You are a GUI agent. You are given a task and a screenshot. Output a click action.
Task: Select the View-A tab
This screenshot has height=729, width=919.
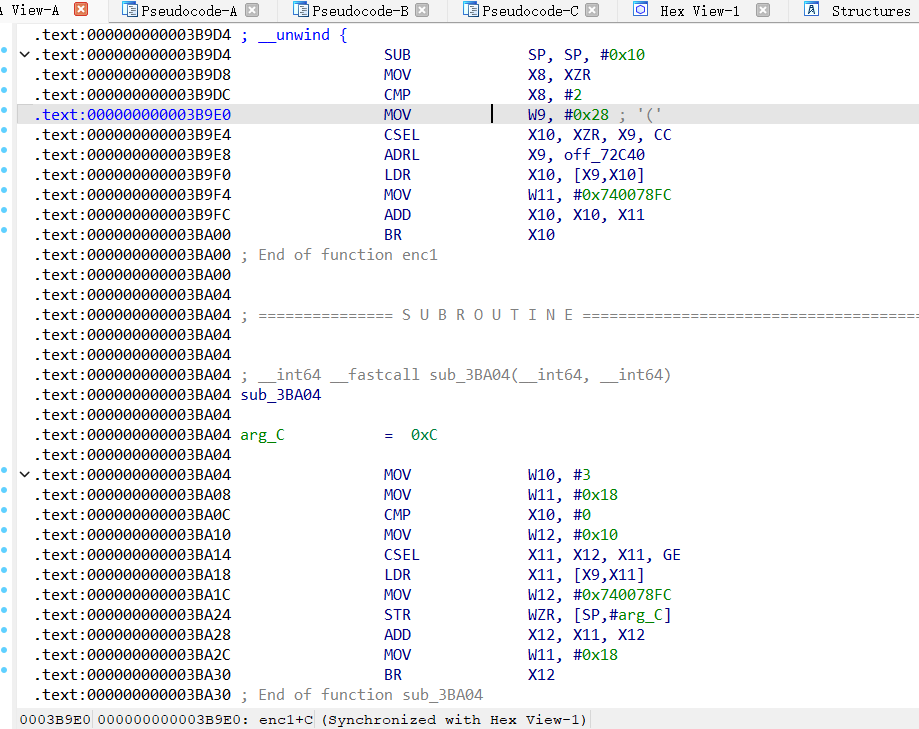pos(35,10)
